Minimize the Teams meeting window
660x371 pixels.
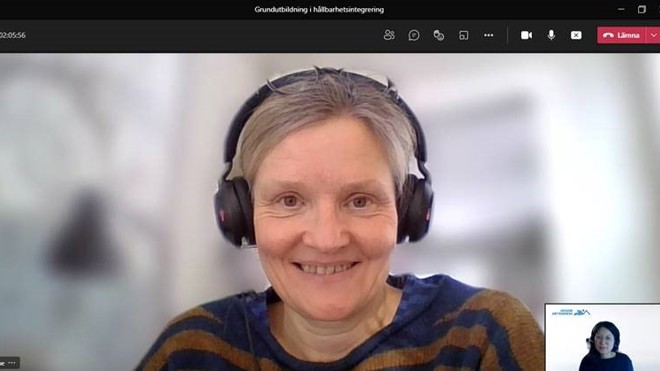tap(621, 9)
